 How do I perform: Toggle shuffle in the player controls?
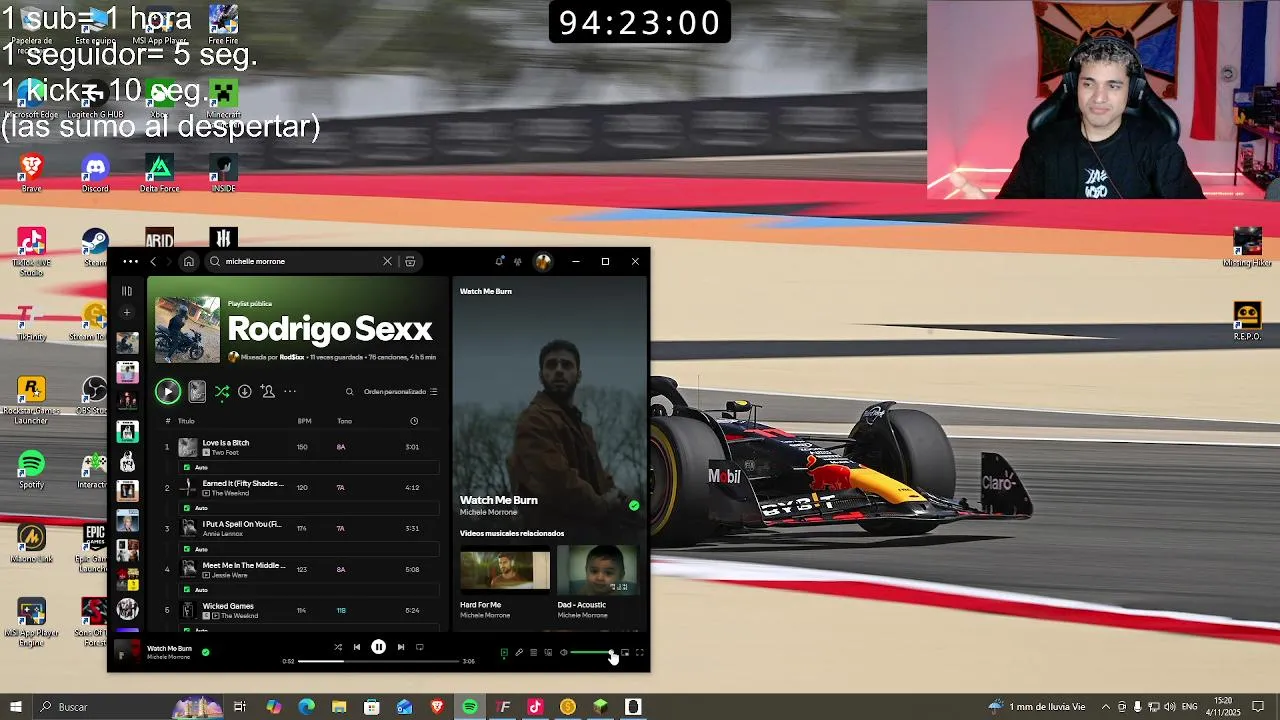coord(337,647)
